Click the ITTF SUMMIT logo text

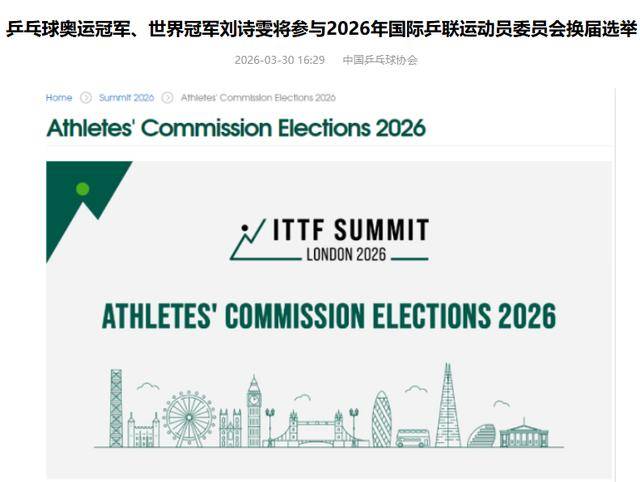pos(350,231)
